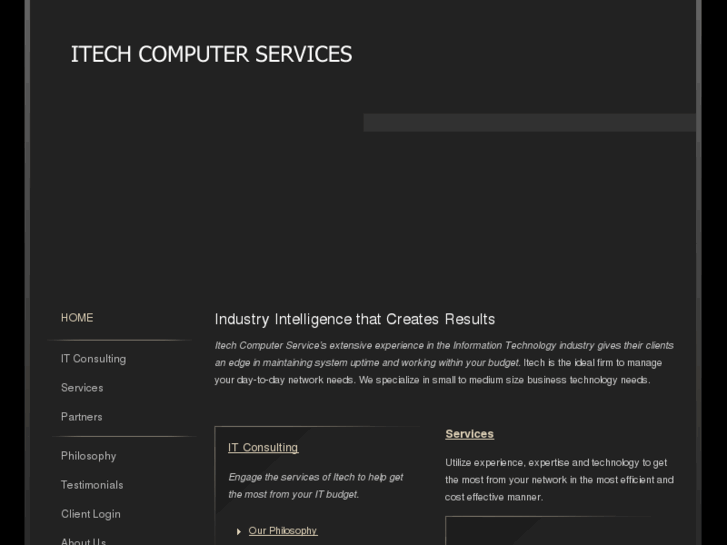Click the Industry Intelligence that Creates Results heading
The image size is (727, 545).
(355, 319)
